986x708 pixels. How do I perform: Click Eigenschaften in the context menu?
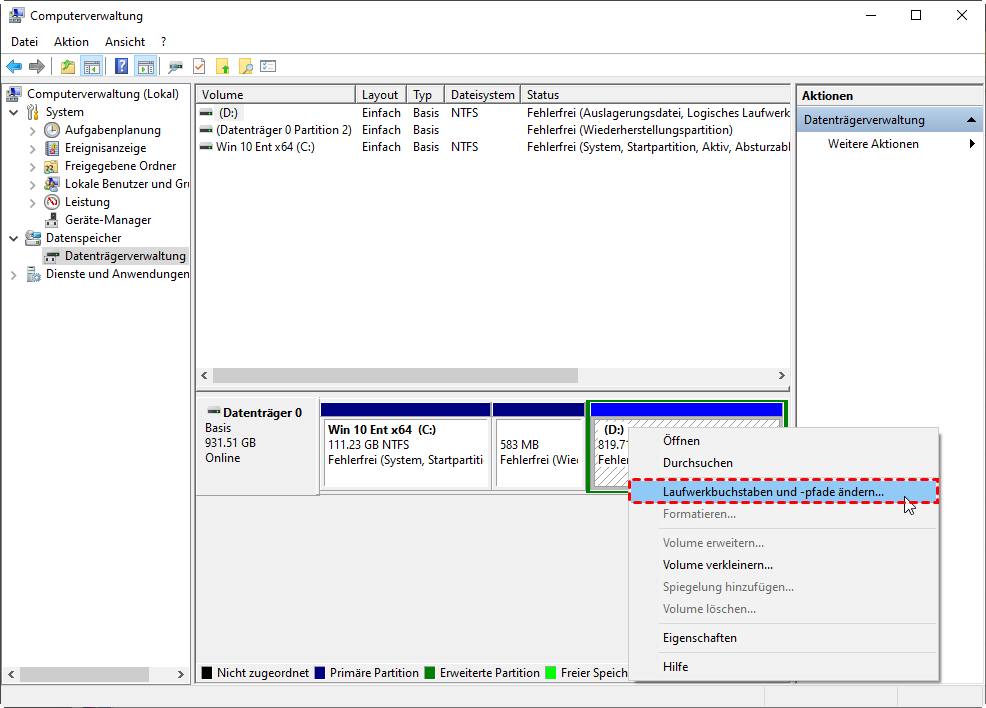click(x=699, y=638)
